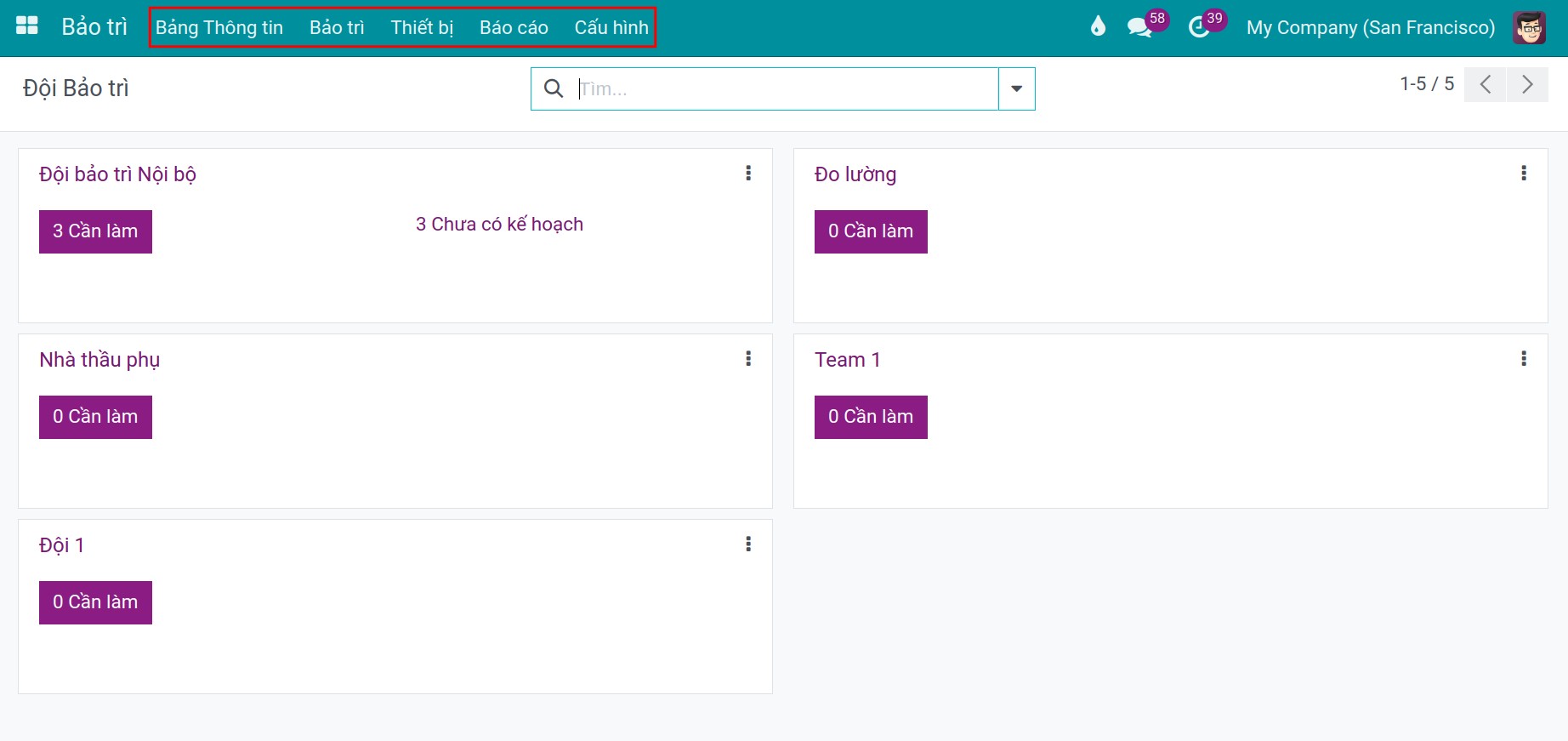
Task: Expand the search filter dropdown arrow
Action: 1017,88
